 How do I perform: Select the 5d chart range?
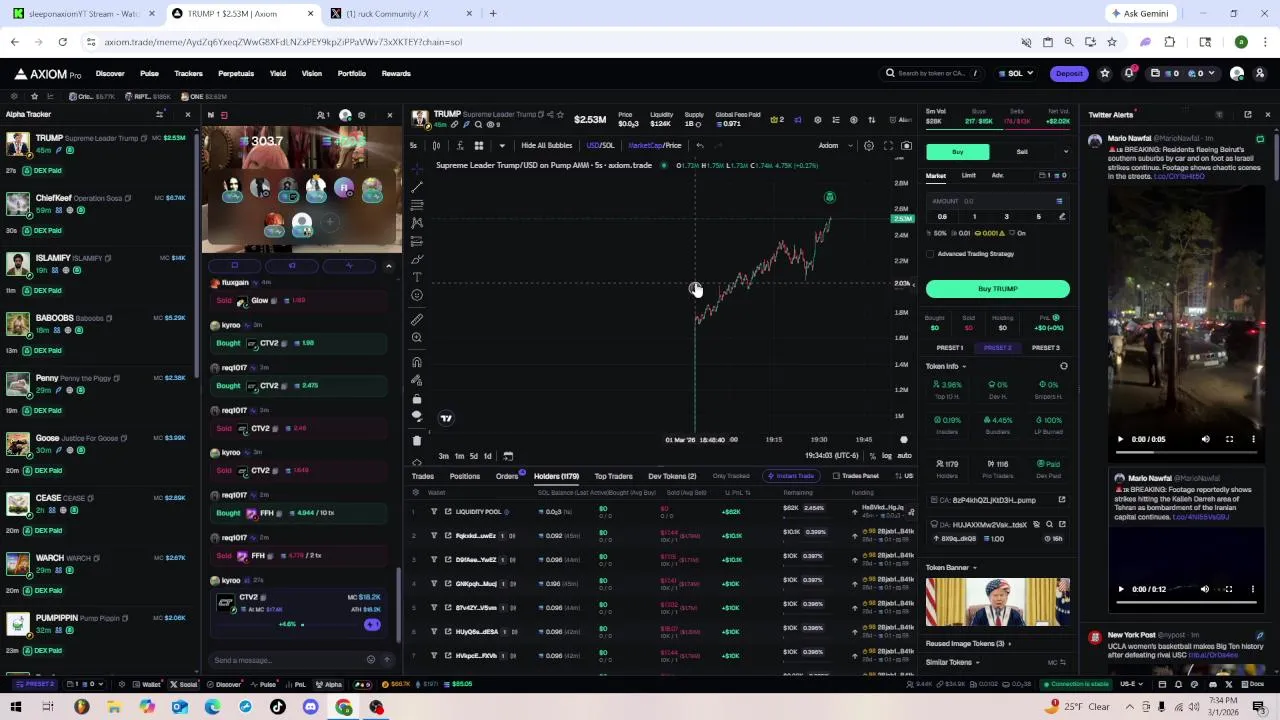point(474,456)
